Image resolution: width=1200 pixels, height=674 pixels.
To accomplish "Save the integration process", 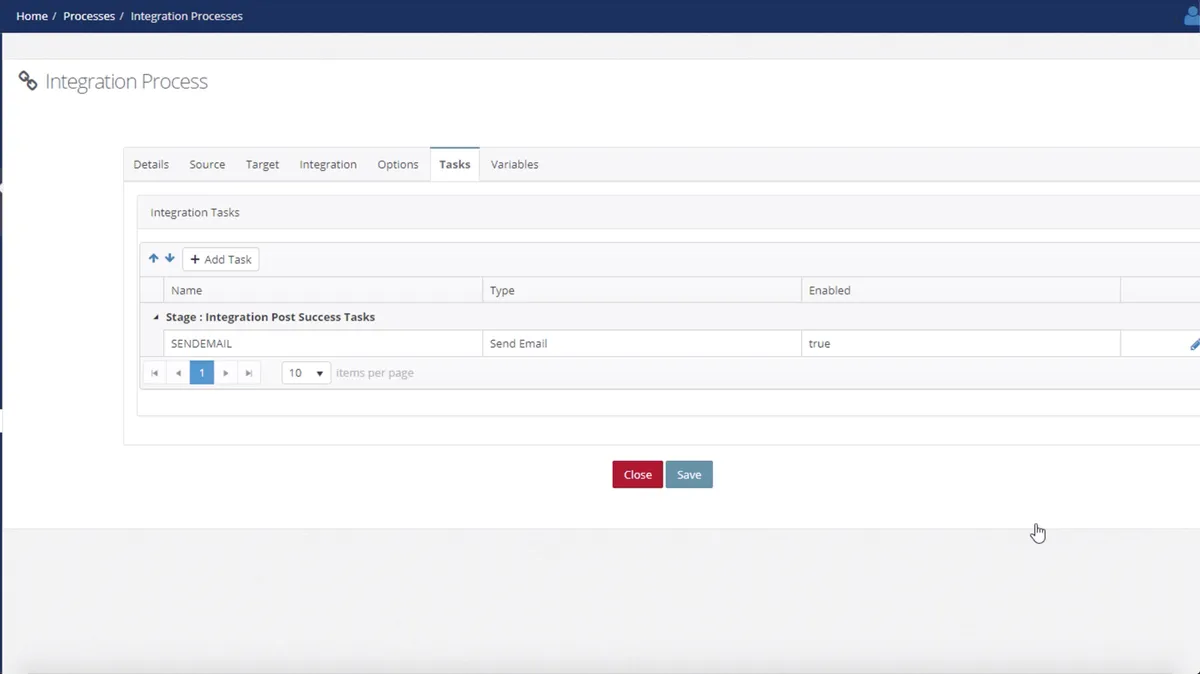I will (689, 475).
